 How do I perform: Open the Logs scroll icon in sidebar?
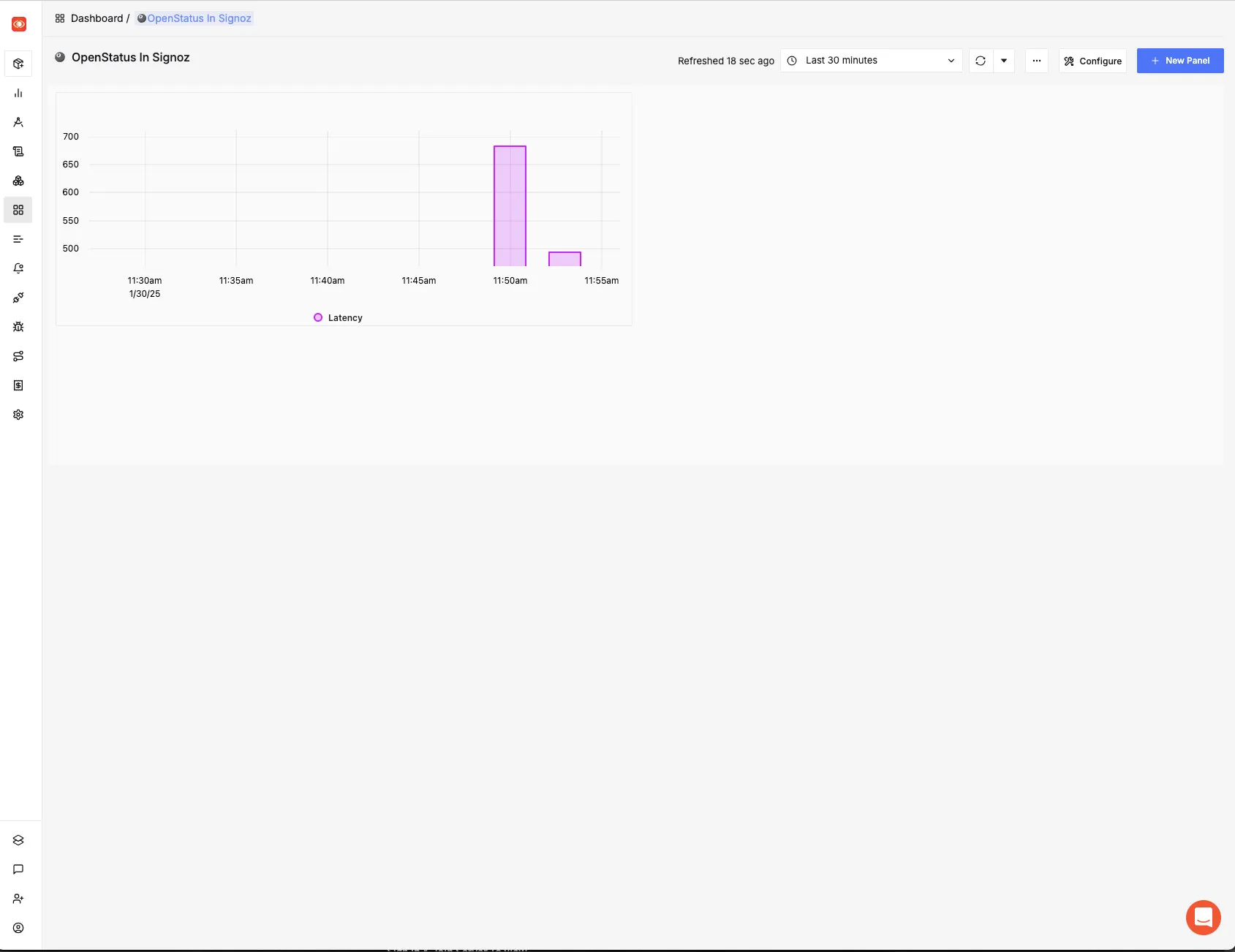[x=19, y=151]
